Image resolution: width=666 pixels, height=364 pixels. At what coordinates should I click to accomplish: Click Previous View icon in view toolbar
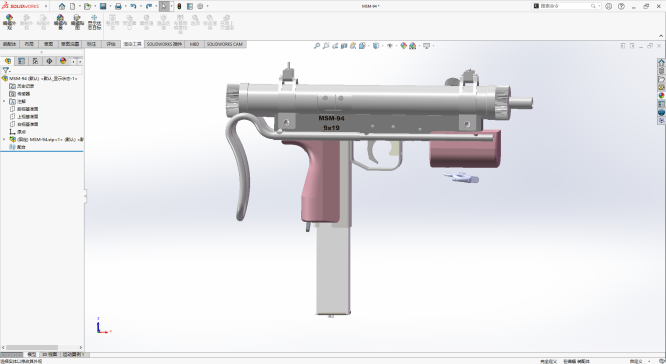click(335, 46)
